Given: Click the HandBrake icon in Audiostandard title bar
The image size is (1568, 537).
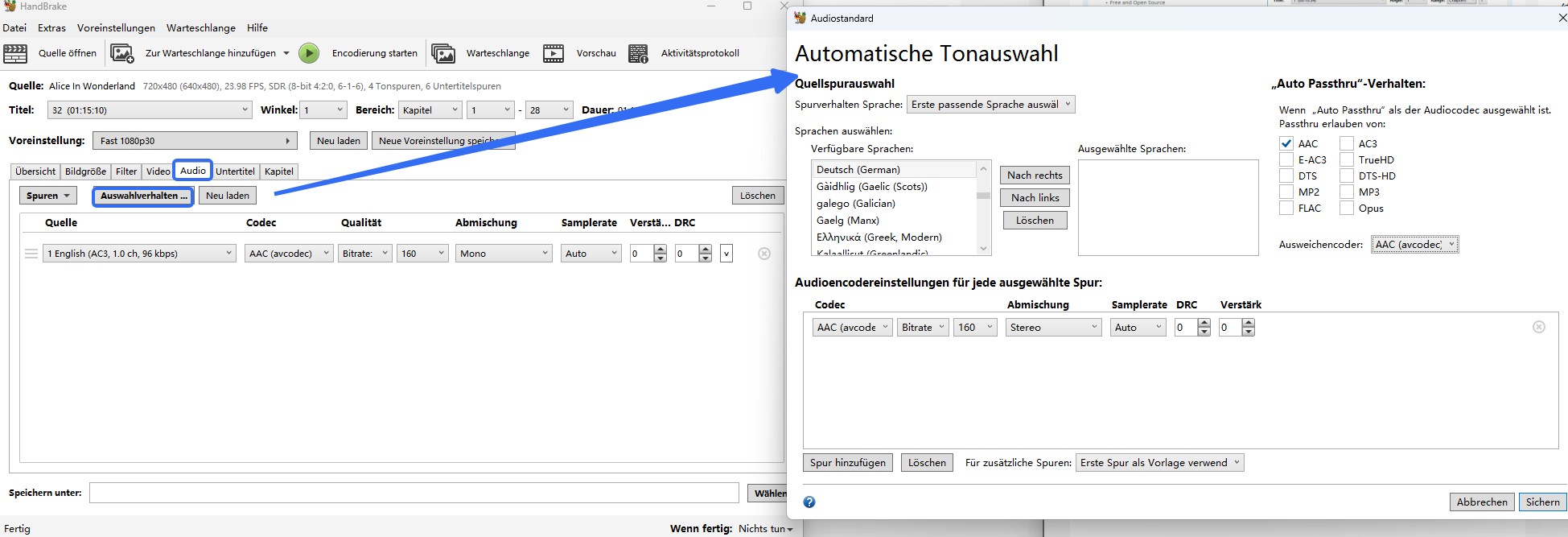Looking at the screenshot, I should pyautogui.click(x=800, y=18).
